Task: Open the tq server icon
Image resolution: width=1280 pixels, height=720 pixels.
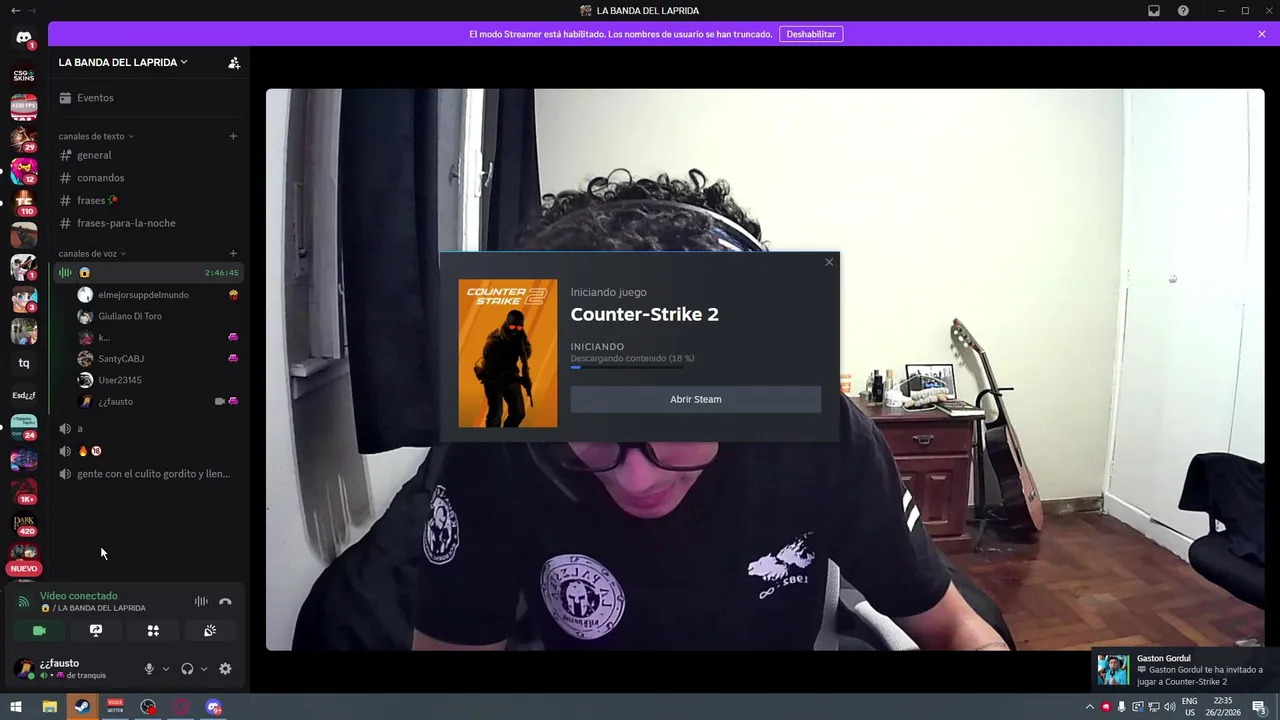Action: coord(24,363)
